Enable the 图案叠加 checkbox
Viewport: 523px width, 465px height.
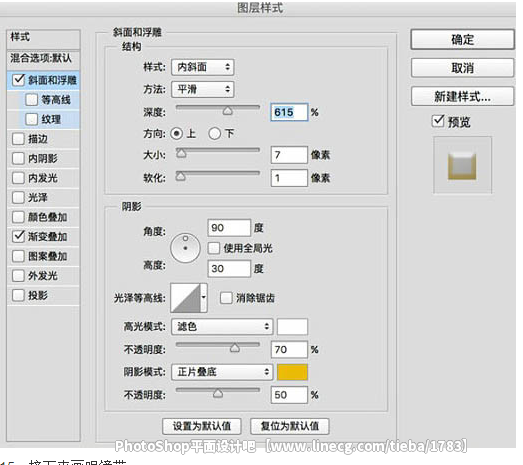pos(18,256)
